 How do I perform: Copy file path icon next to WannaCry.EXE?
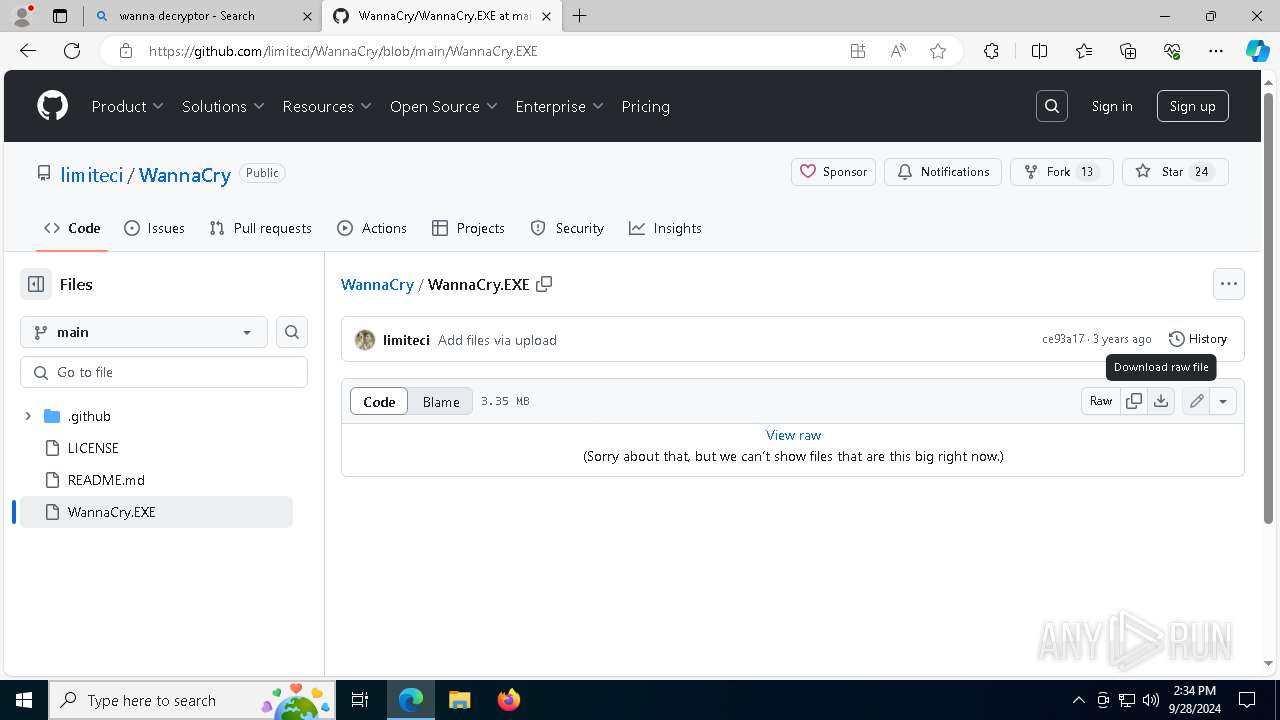click(544, 284)
